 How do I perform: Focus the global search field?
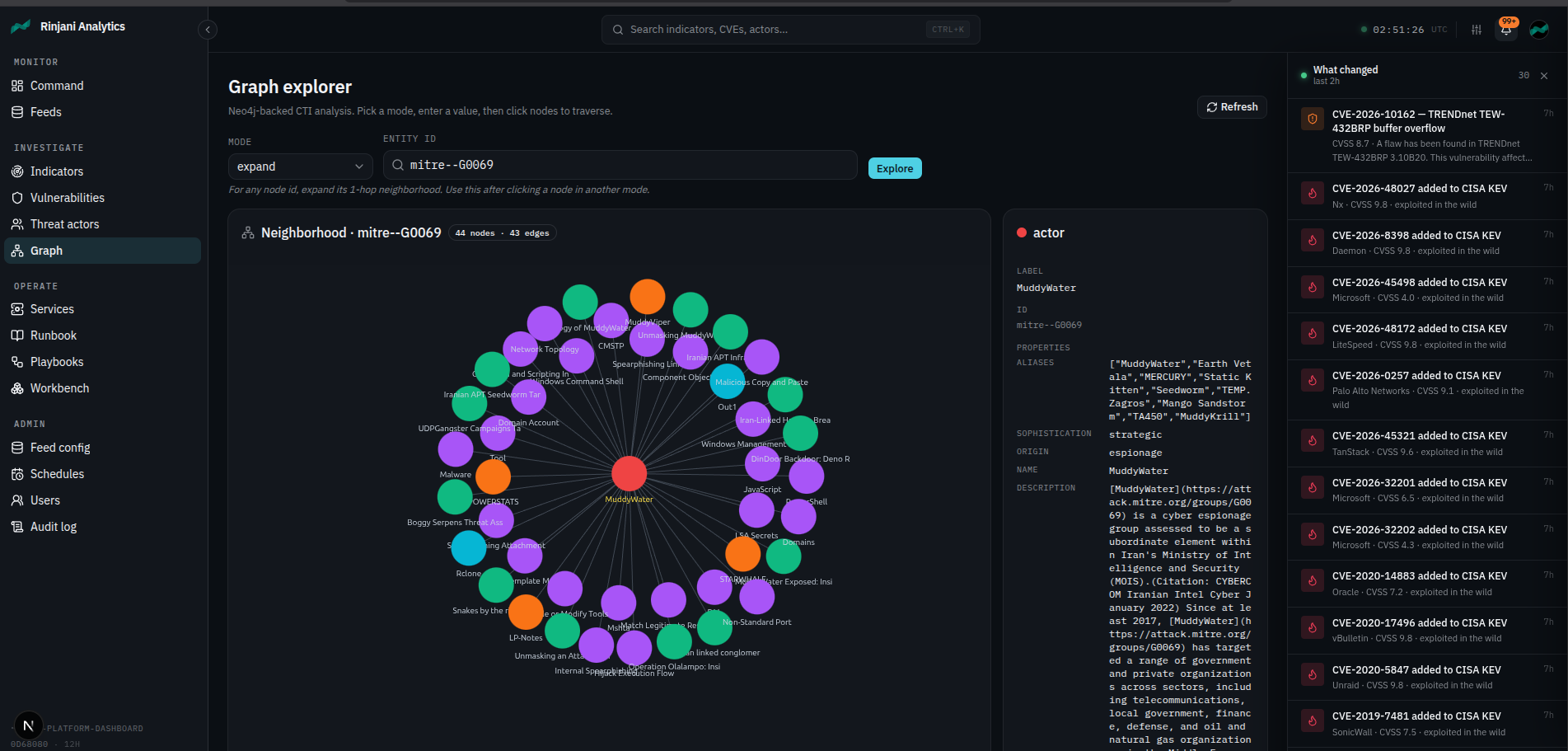(x=790, y=30)
